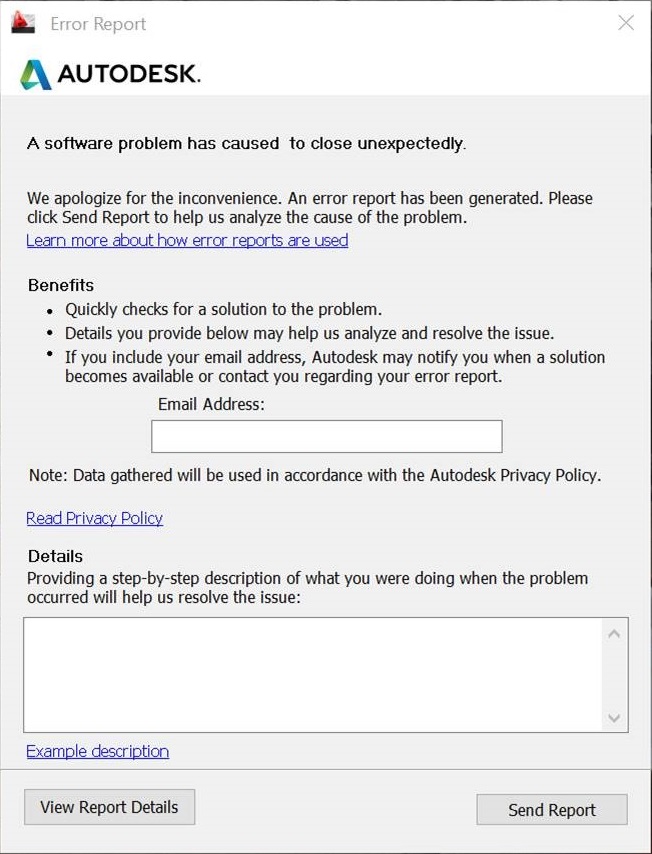The height and width of the screenshot is (854, 652).
Task: Open the report contents via View Report Details
Action: (x=109, y=807)
